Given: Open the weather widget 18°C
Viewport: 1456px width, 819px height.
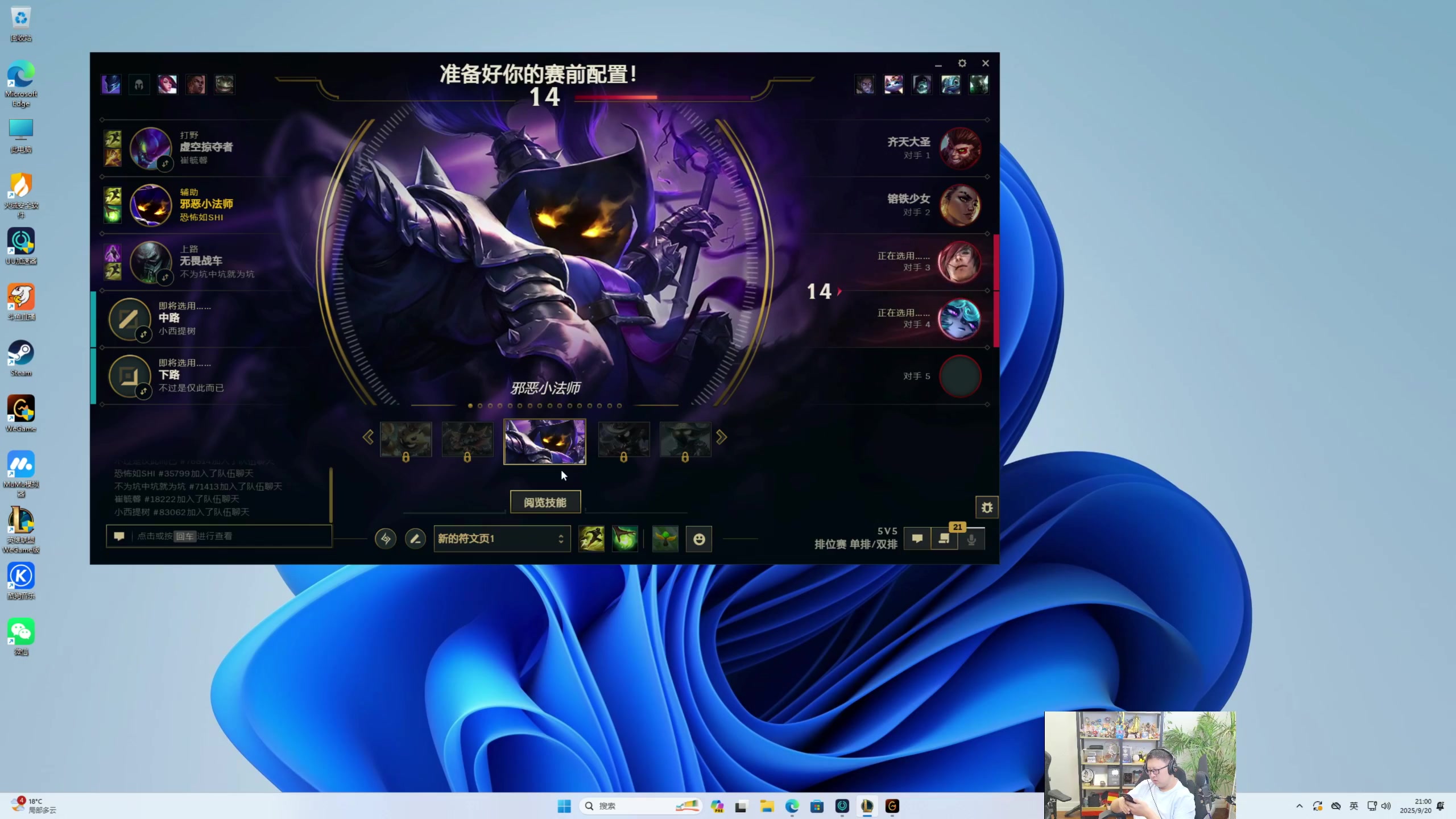Looking at the screenshot, I should pos(34,805).
